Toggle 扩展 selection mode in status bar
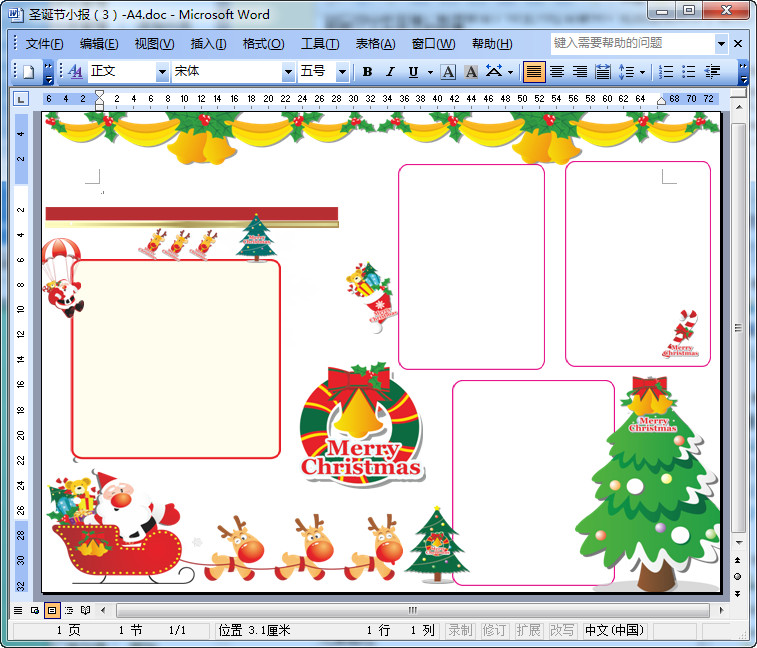Viewport: 757px width, 648px height. 528,630
